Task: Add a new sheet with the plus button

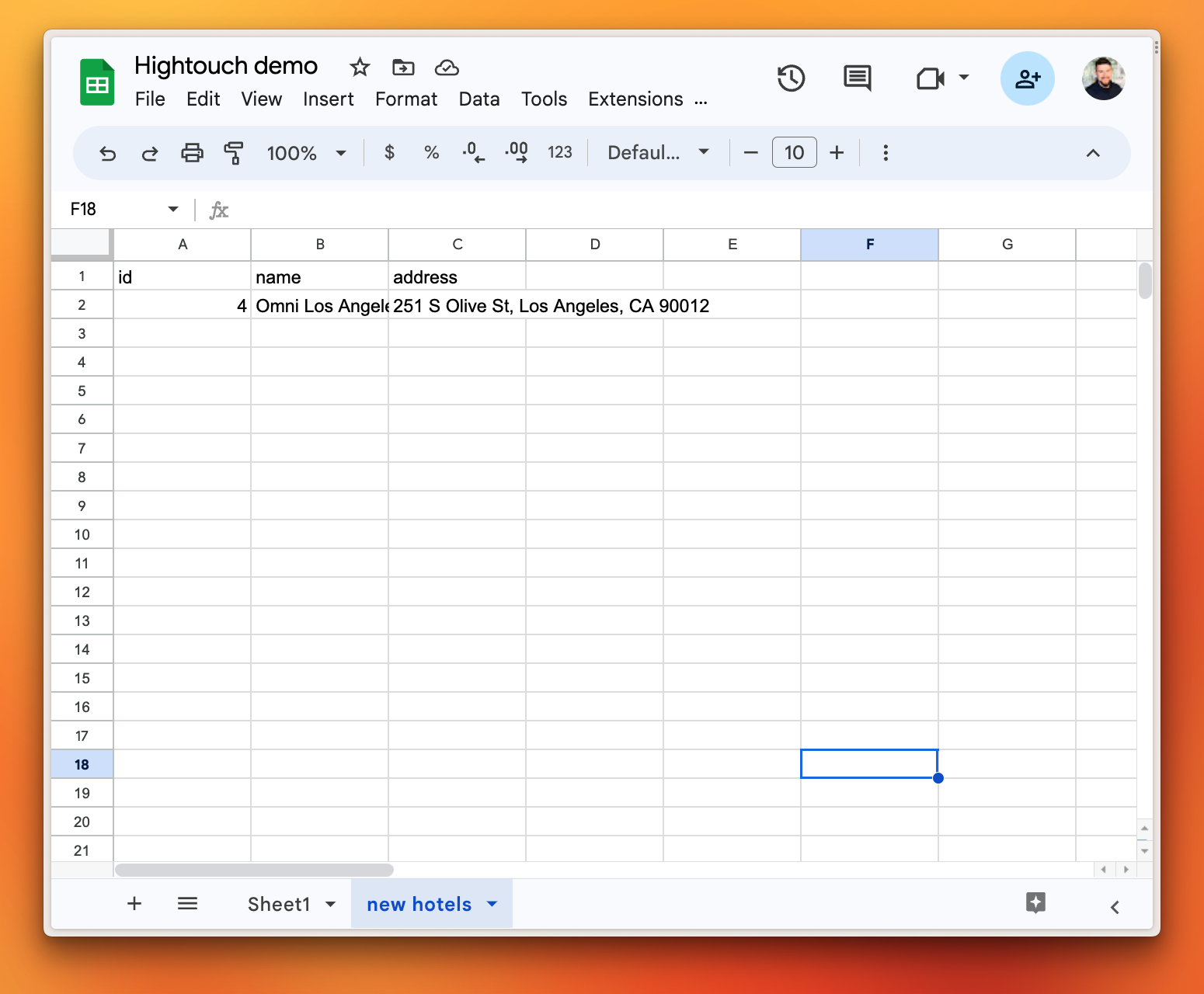Action: coord(134,903)
